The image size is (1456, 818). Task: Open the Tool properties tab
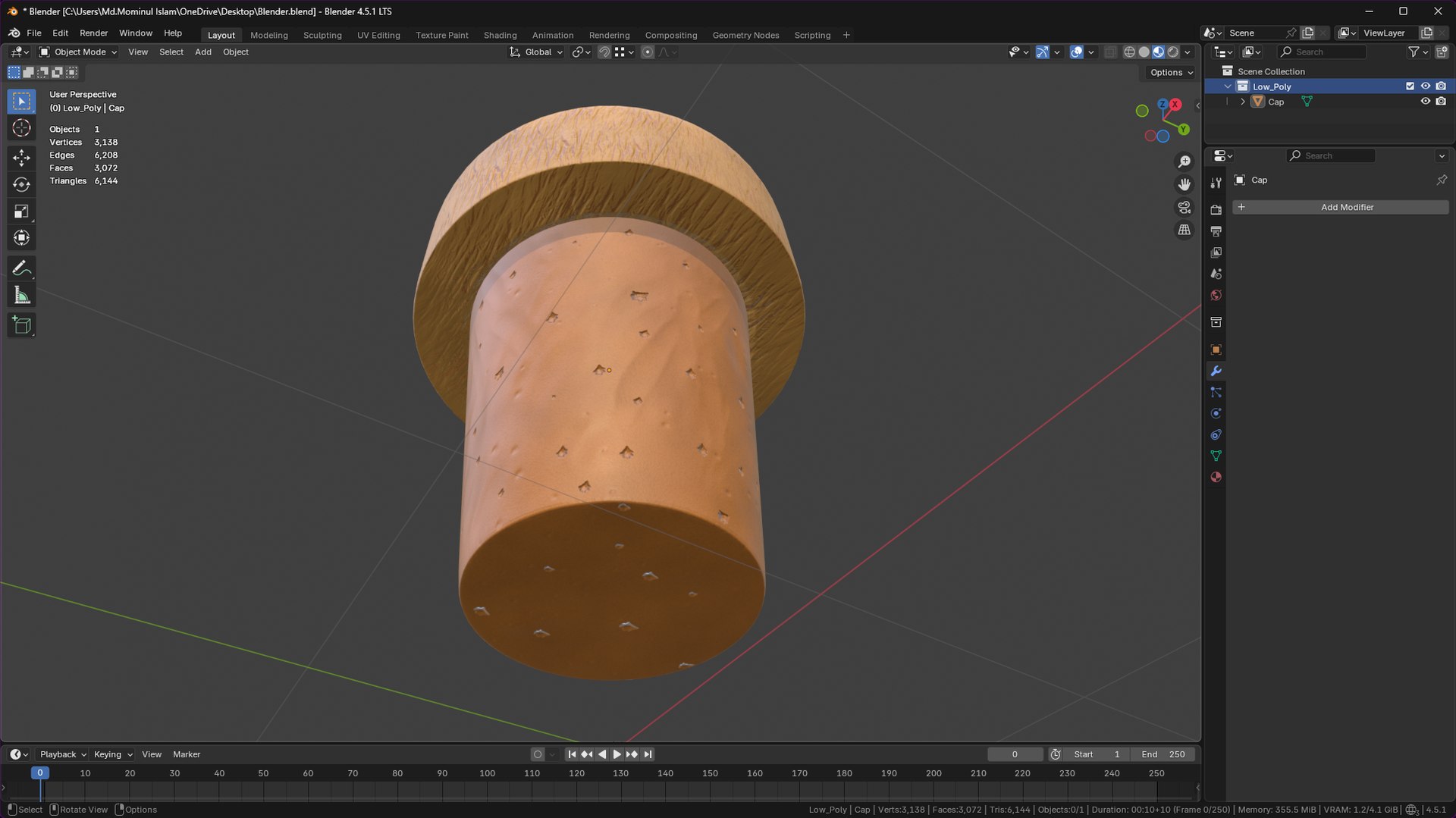click(1216, 182)
